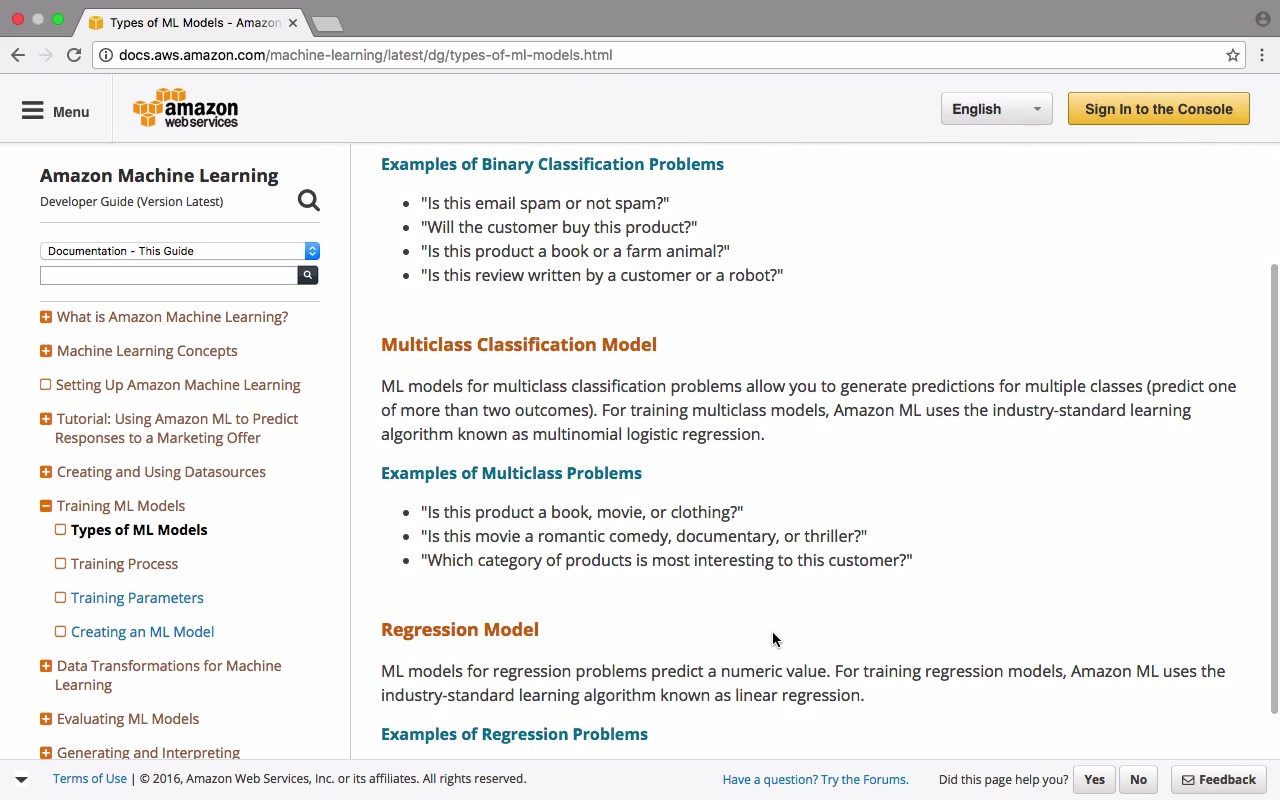1280x800 pixels.
Task: Bookmark this page with the star icon
Action: (x=1233, y=55)
